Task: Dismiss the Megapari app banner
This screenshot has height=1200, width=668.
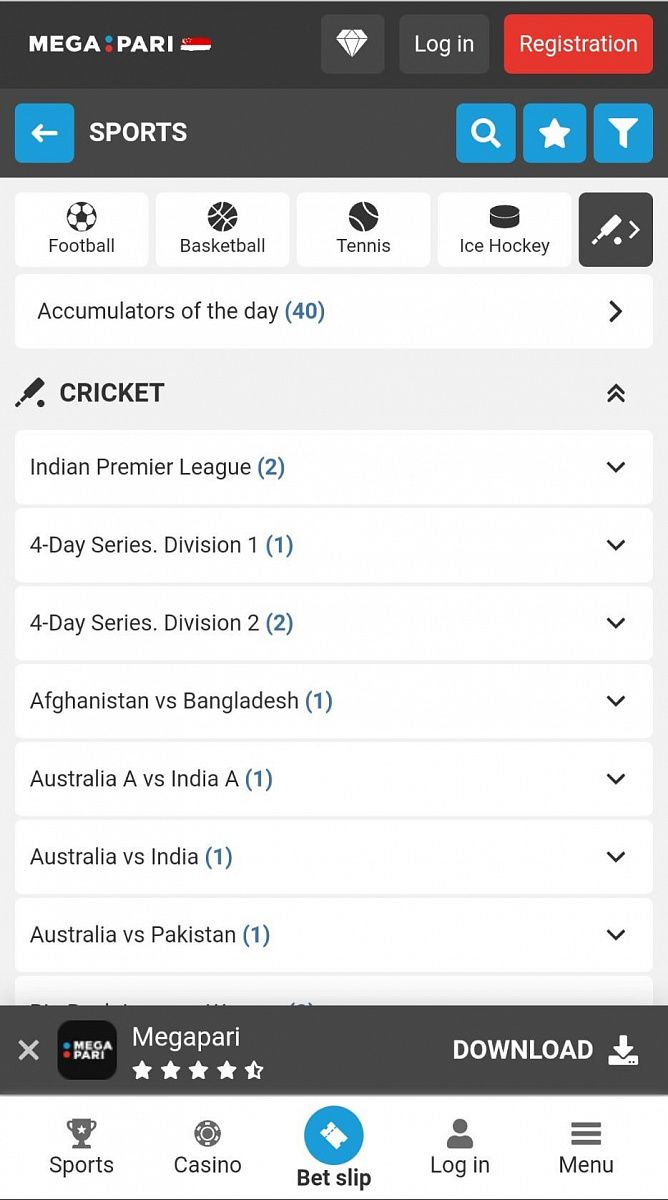Action: point(29,1050)
